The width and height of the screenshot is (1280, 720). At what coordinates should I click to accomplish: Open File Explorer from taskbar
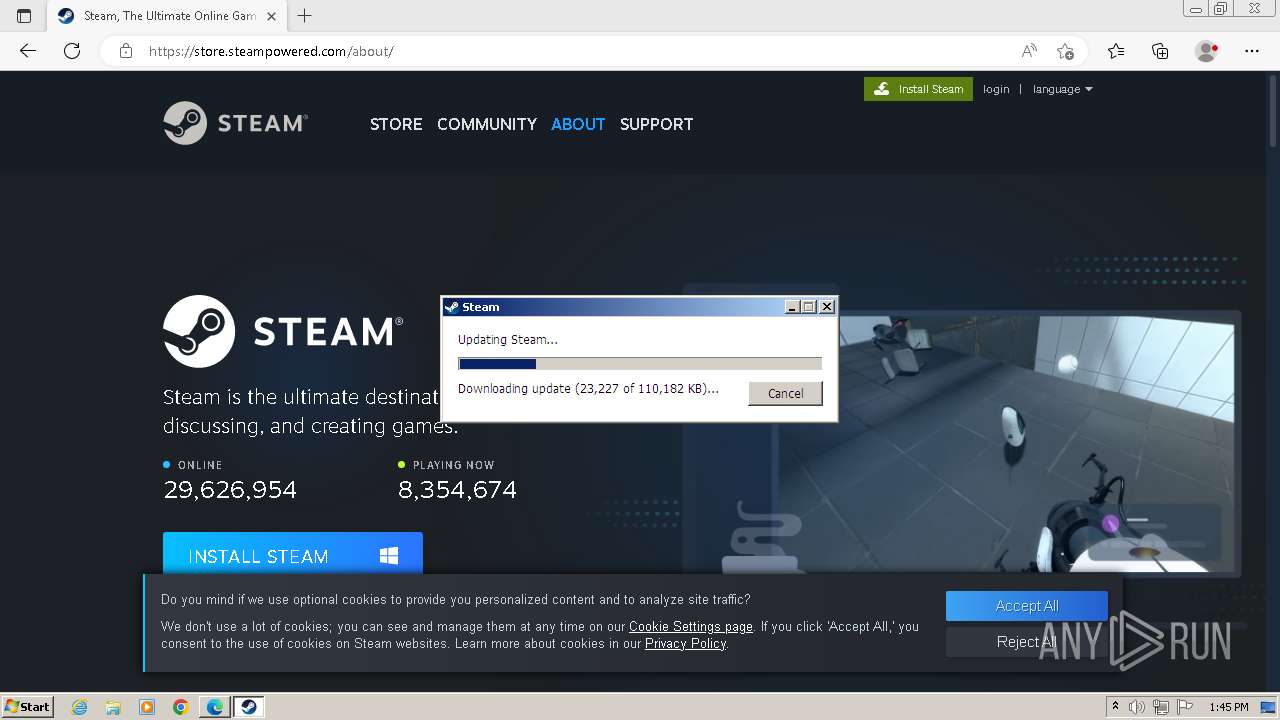[x=113, y=707]
